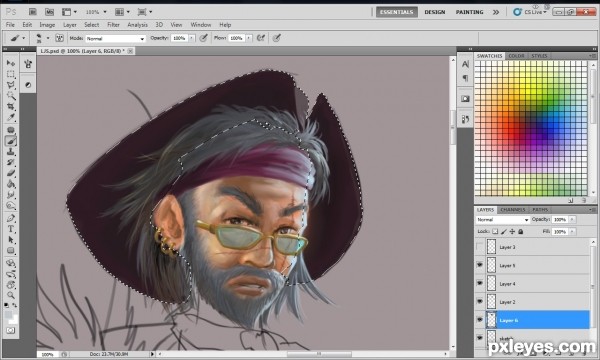Switch to Painting workspace
Viewport: 600px width, 360px height.
click(469, 12)
